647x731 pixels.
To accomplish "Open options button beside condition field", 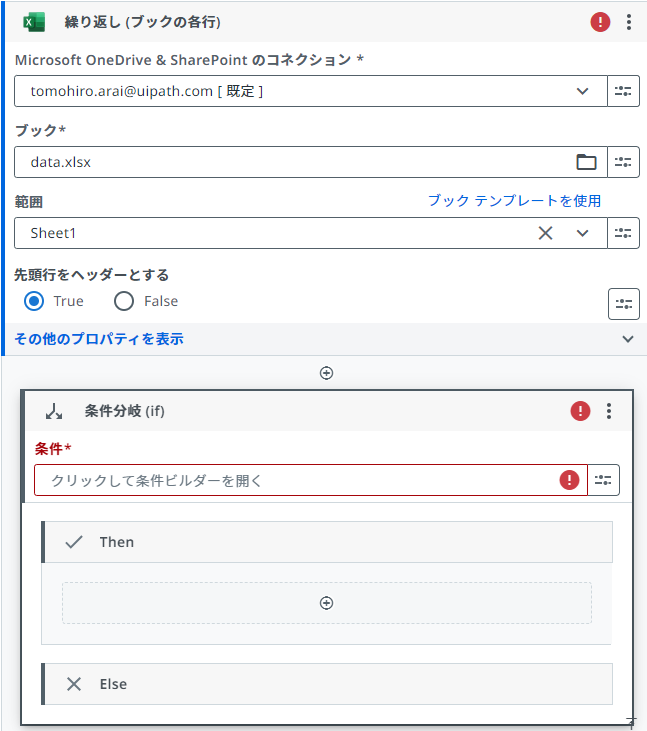I will 603,480.
